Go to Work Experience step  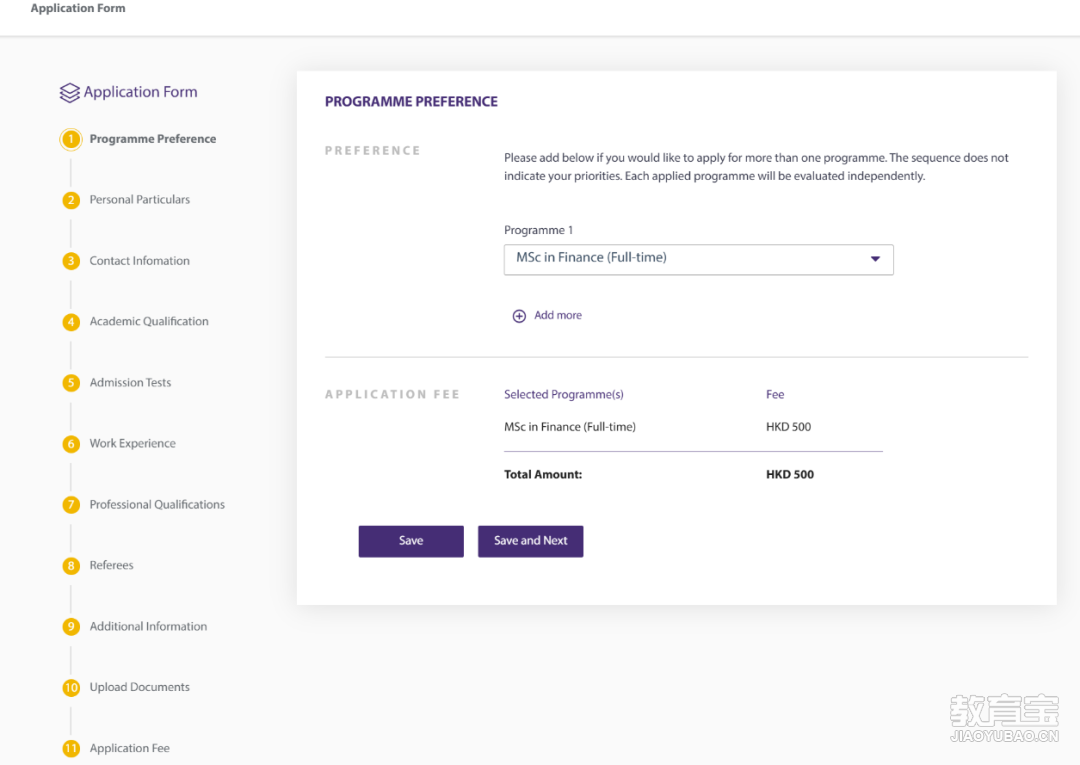point(132,443)
